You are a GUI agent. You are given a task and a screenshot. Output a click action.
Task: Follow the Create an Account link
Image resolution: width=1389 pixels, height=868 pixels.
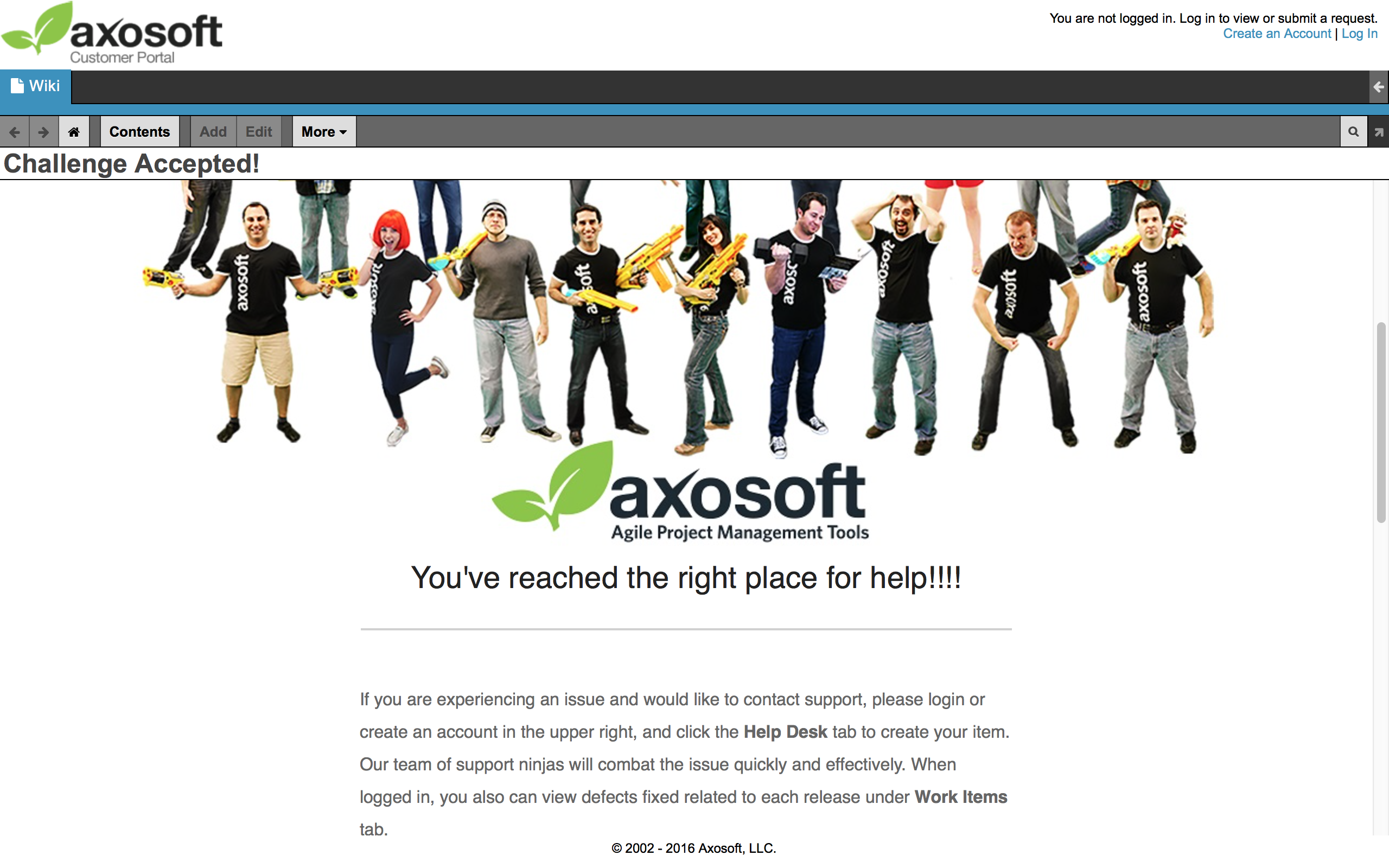click(1277, 34)
